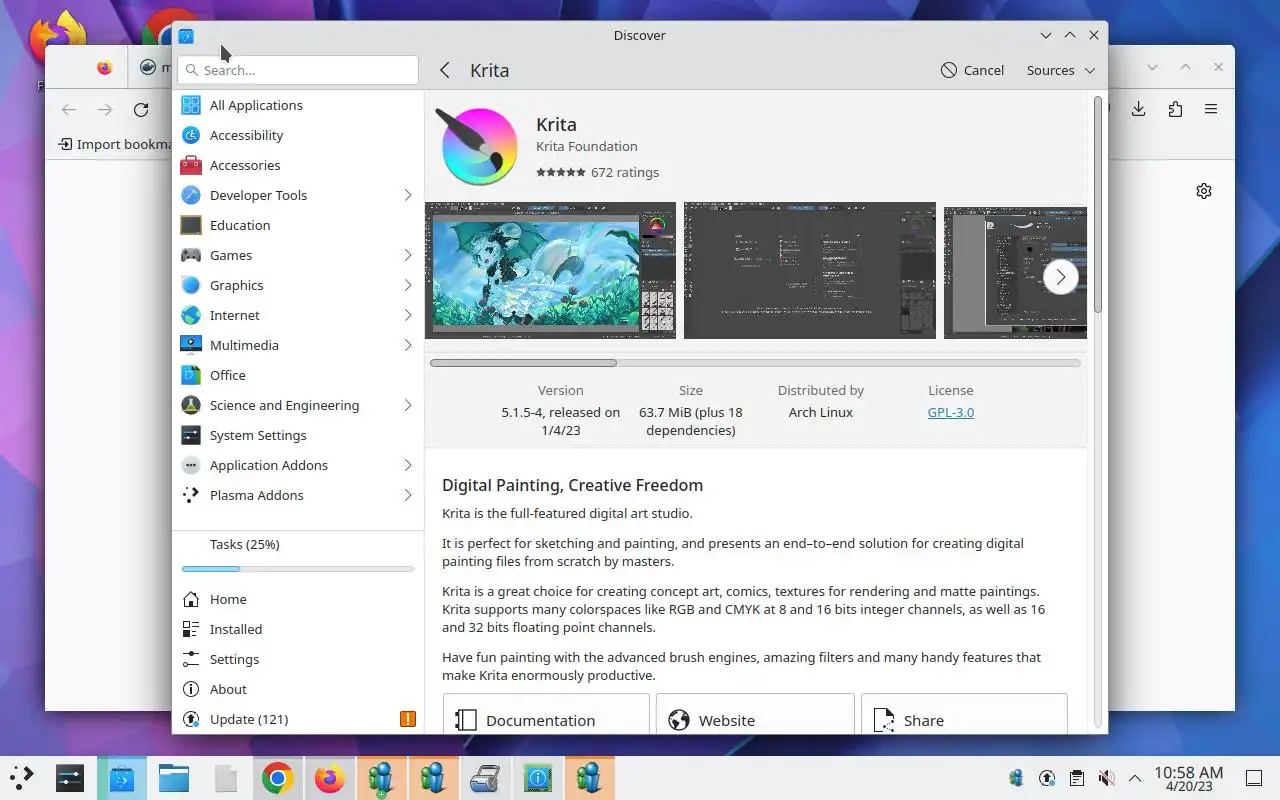The width and height of the screenshot is (1280, 800).
Task: Launch Google Chrome from the taskbar
Action: point(277,778)
